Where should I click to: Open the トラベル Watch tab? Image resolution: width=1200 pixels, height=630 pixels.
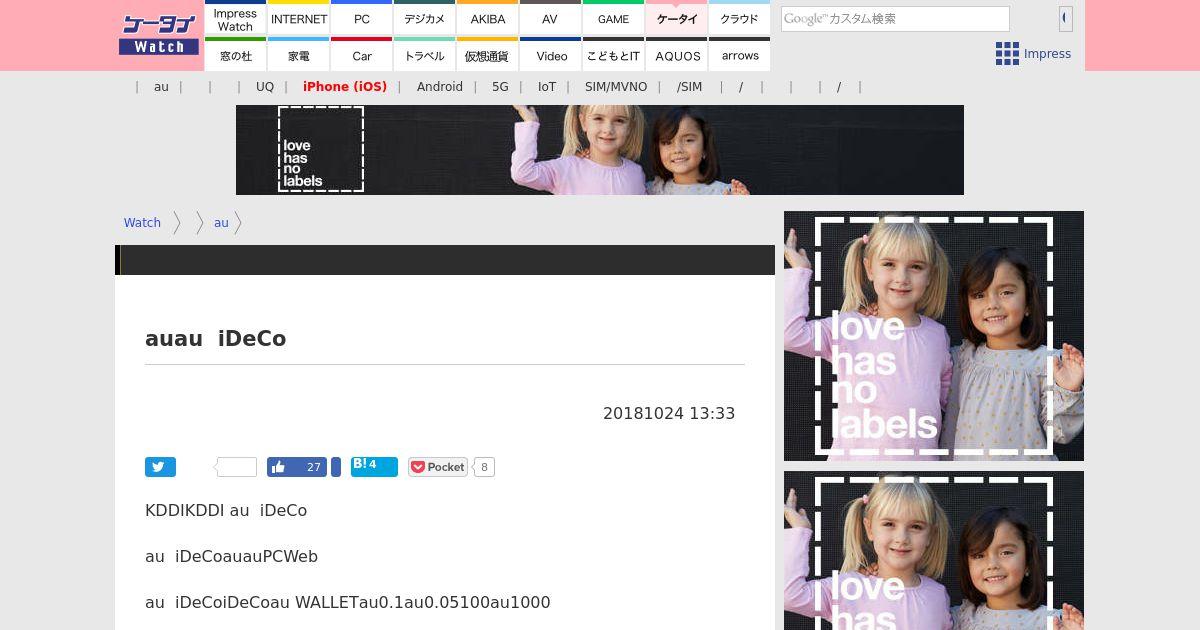click(424, 55)
